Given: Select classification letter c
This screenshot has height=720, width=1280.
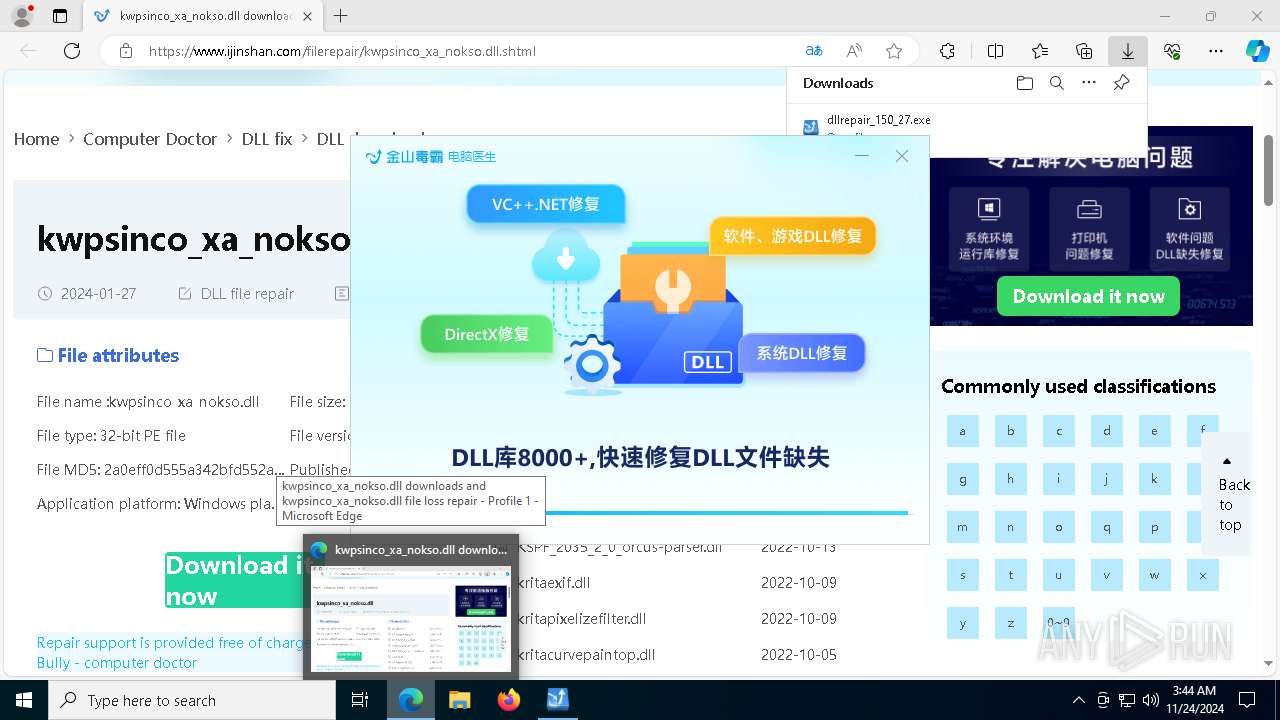Looking at the screenshot, I should coord(1058,431).
